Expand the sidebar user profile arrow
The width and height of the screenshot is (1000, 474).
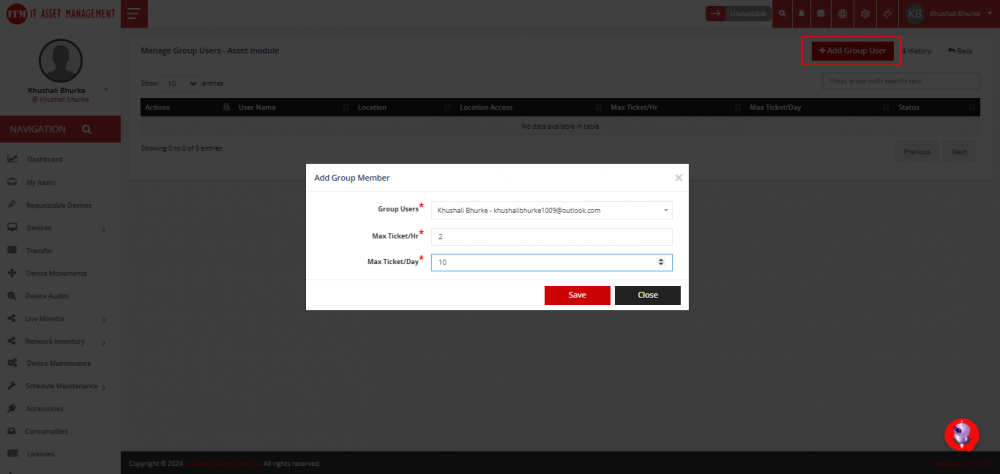pyautogui.click(x=105, y=91)
